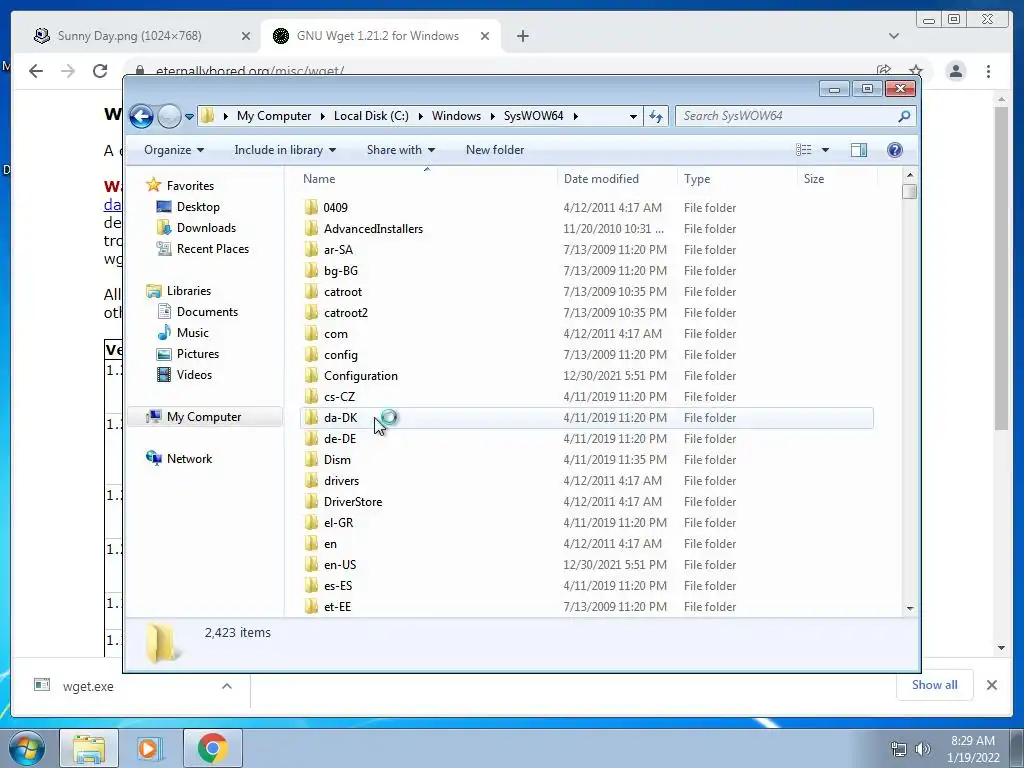Open a new Chrome tab
The height and width of the screenshot is (768, 1024).
tap(522, 37)
